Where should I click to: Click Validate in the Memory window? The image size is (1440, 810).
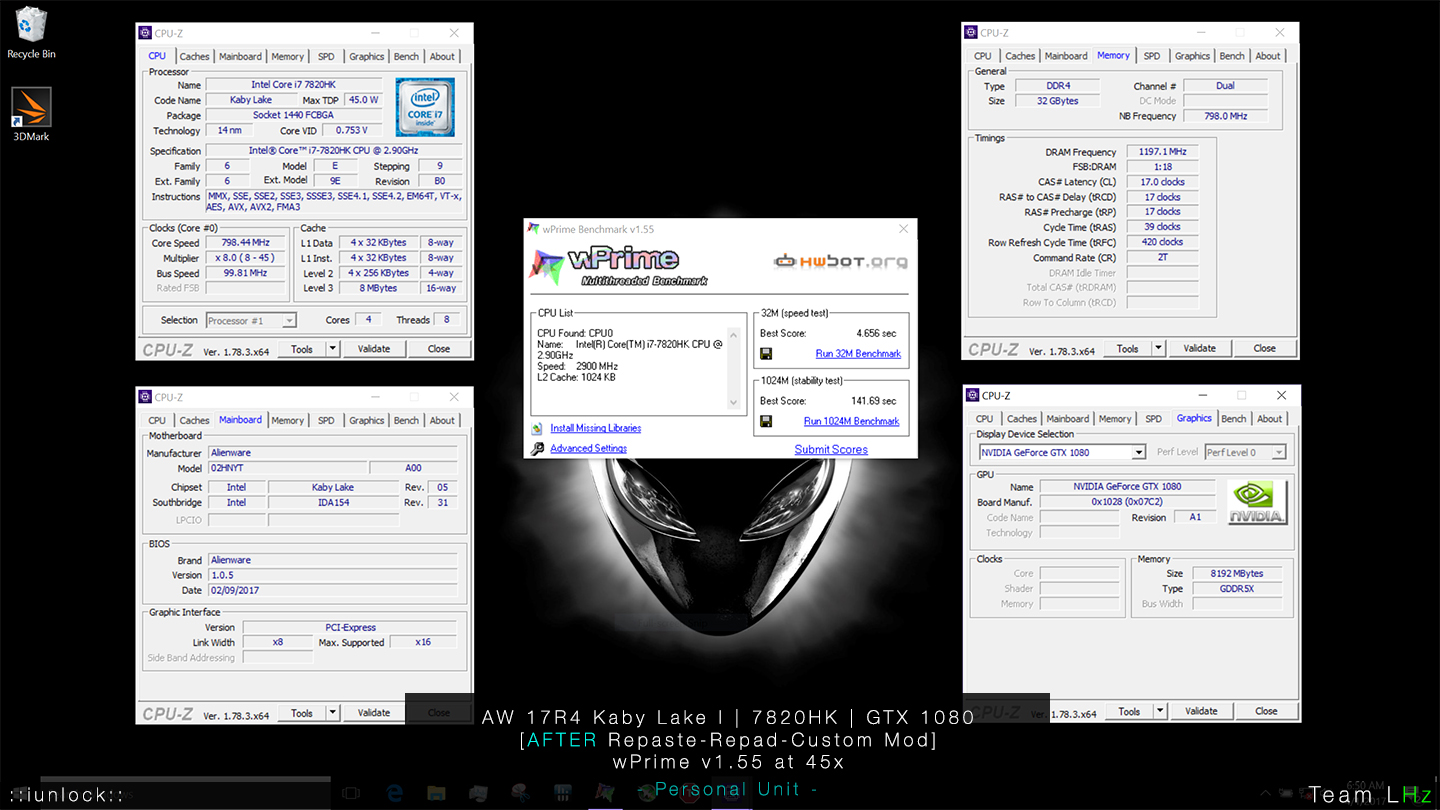tap(1200, 348)
